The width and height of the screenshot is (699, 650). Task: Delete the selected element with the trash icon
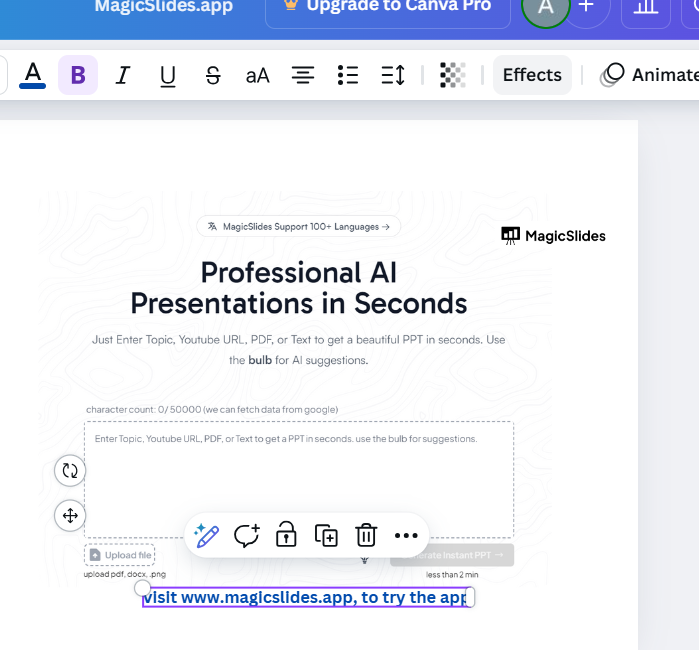(366, 535)
